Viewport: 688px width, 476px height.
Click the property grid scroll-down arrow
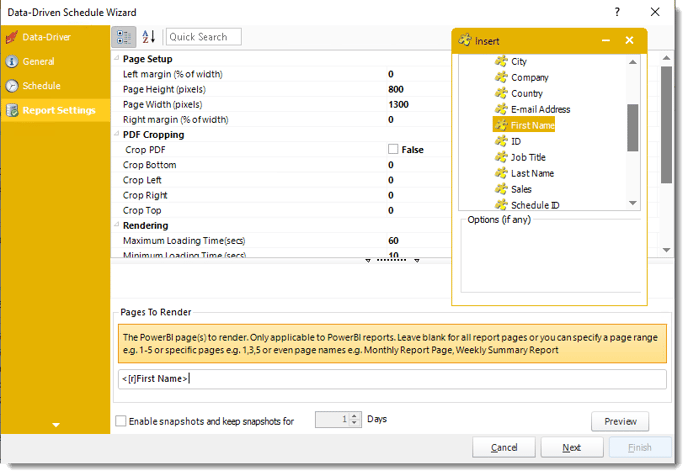click(x=666, y=250)
